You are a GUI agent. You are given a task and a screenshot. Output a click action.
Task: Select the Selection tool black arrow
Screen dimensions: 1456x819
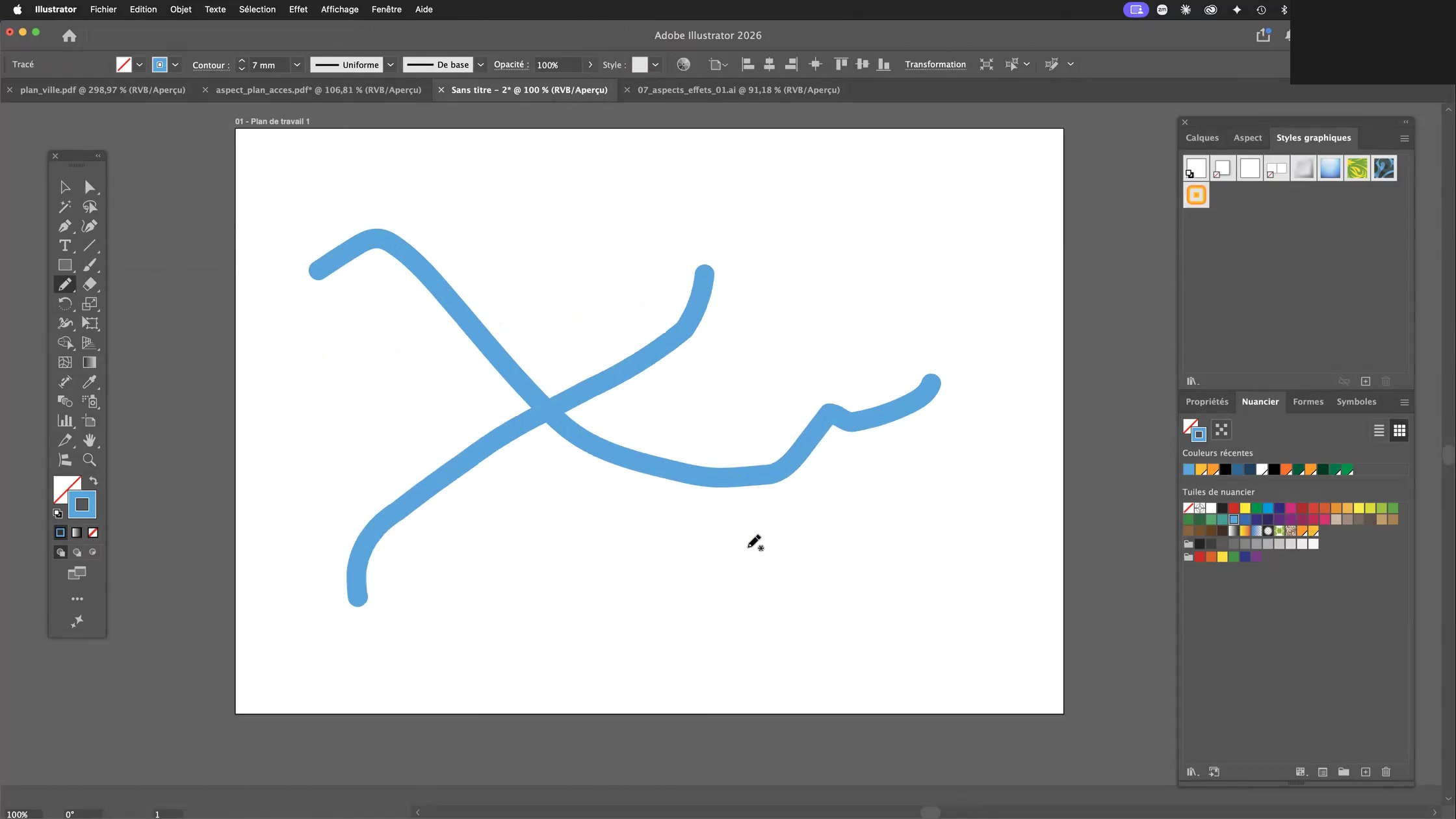(65, 187)
